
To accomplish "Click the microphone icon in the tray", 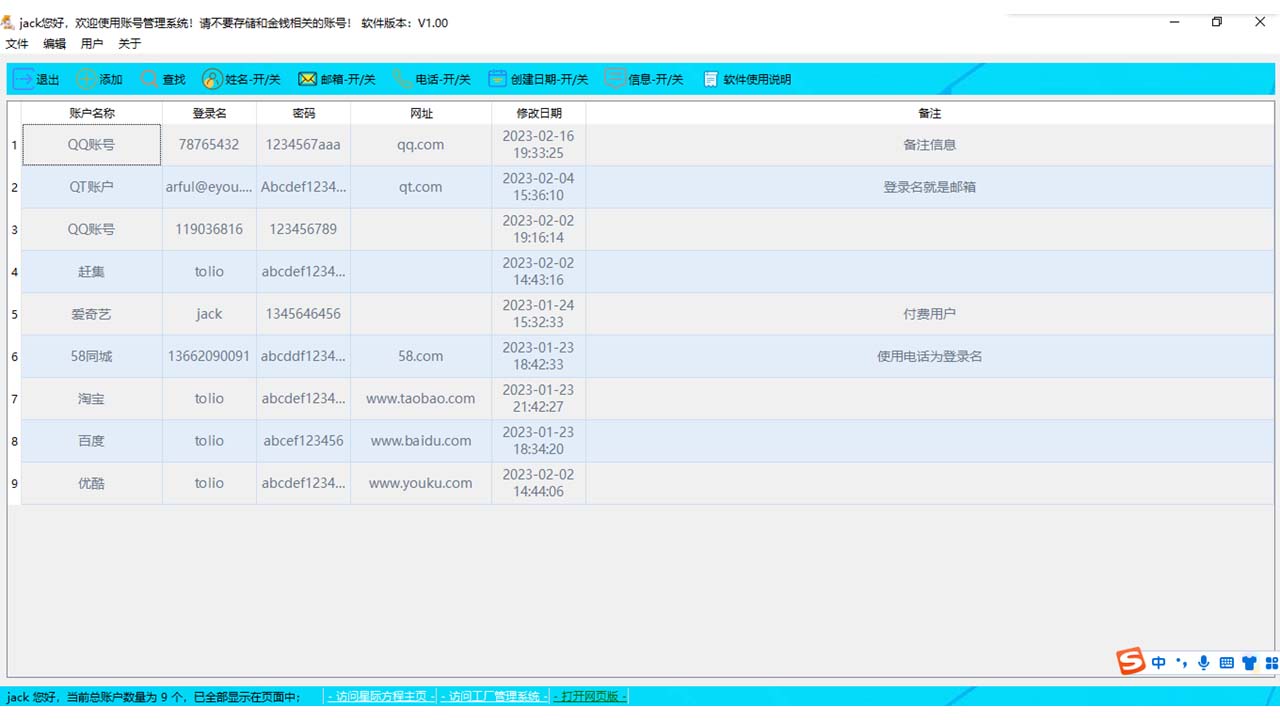I will 1204,662.
